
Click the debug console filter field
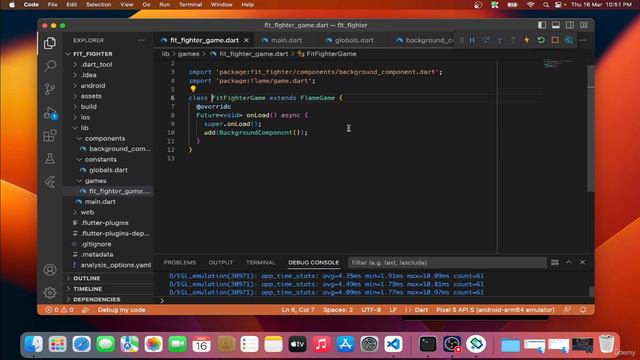click(447, 262)
